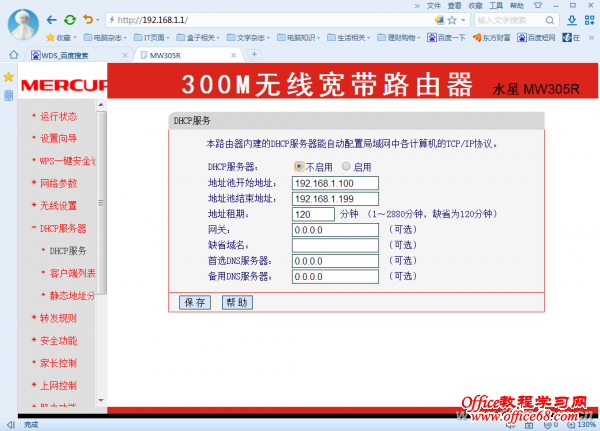
Task: Open the 电脑知识 bookmark folder
Action: [x=298, y=38]
